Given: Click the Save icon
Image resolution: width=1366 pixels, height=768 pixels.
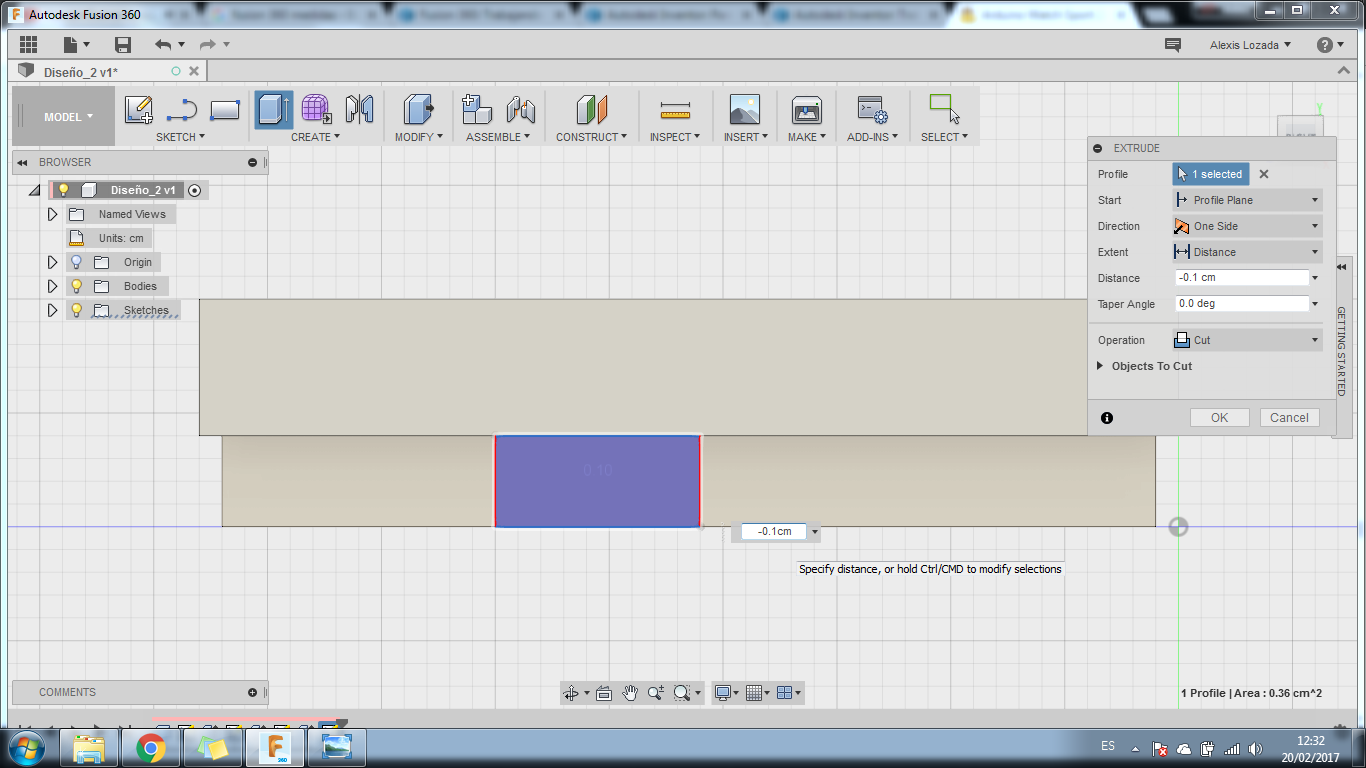Looking at the screenshot, I should [123, 45].
